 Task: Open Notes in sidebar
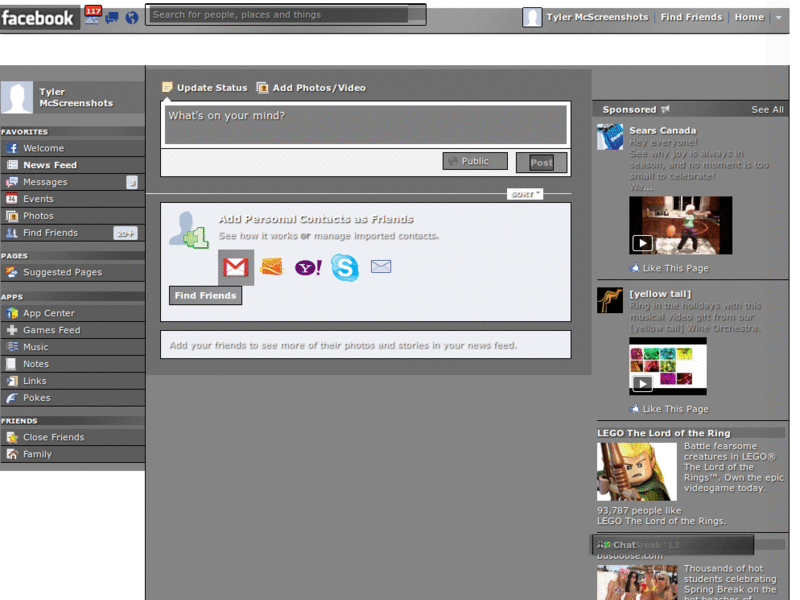click(x=73, y=363)
